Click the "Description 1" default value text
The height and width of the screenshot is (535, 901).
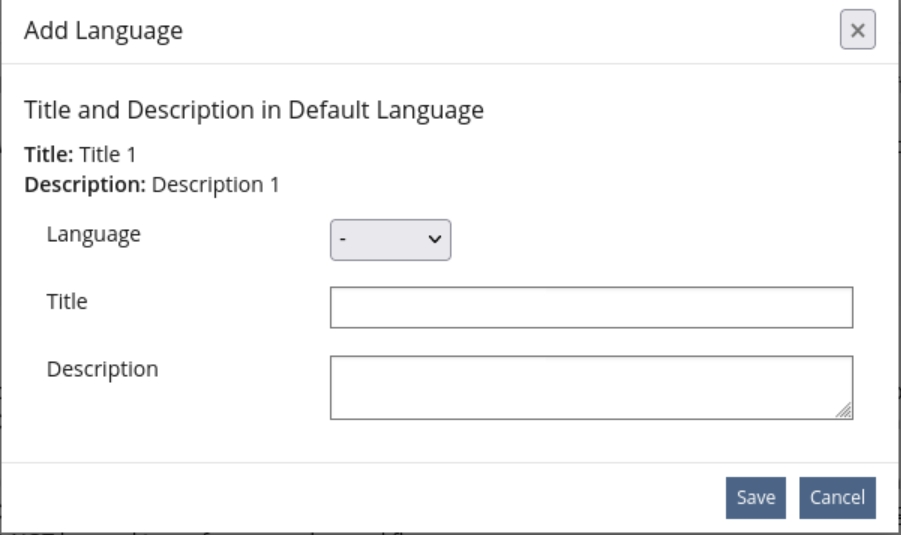pyautogui.click(x=216, y=185)
